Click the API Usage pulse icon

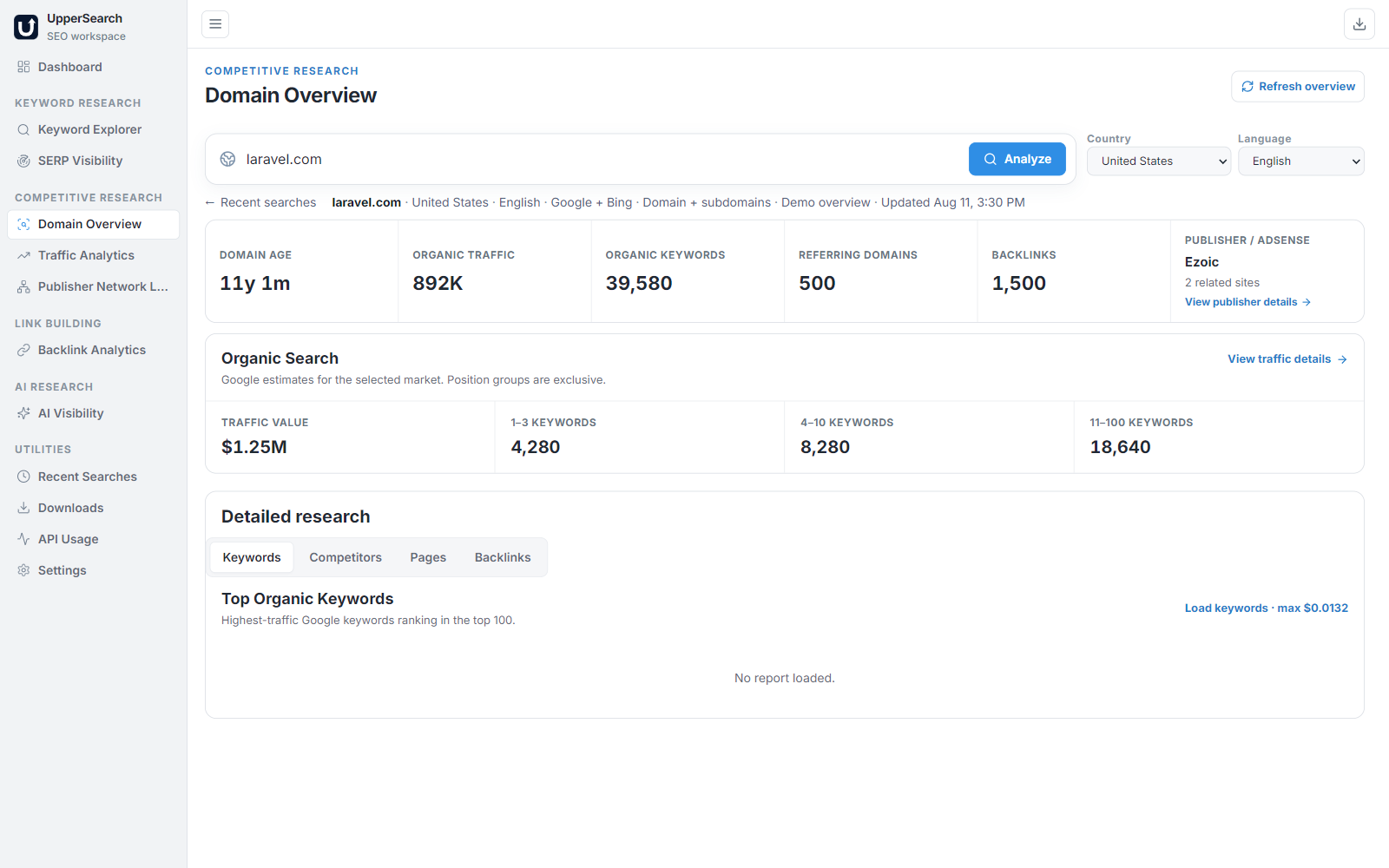pos(23,539)
